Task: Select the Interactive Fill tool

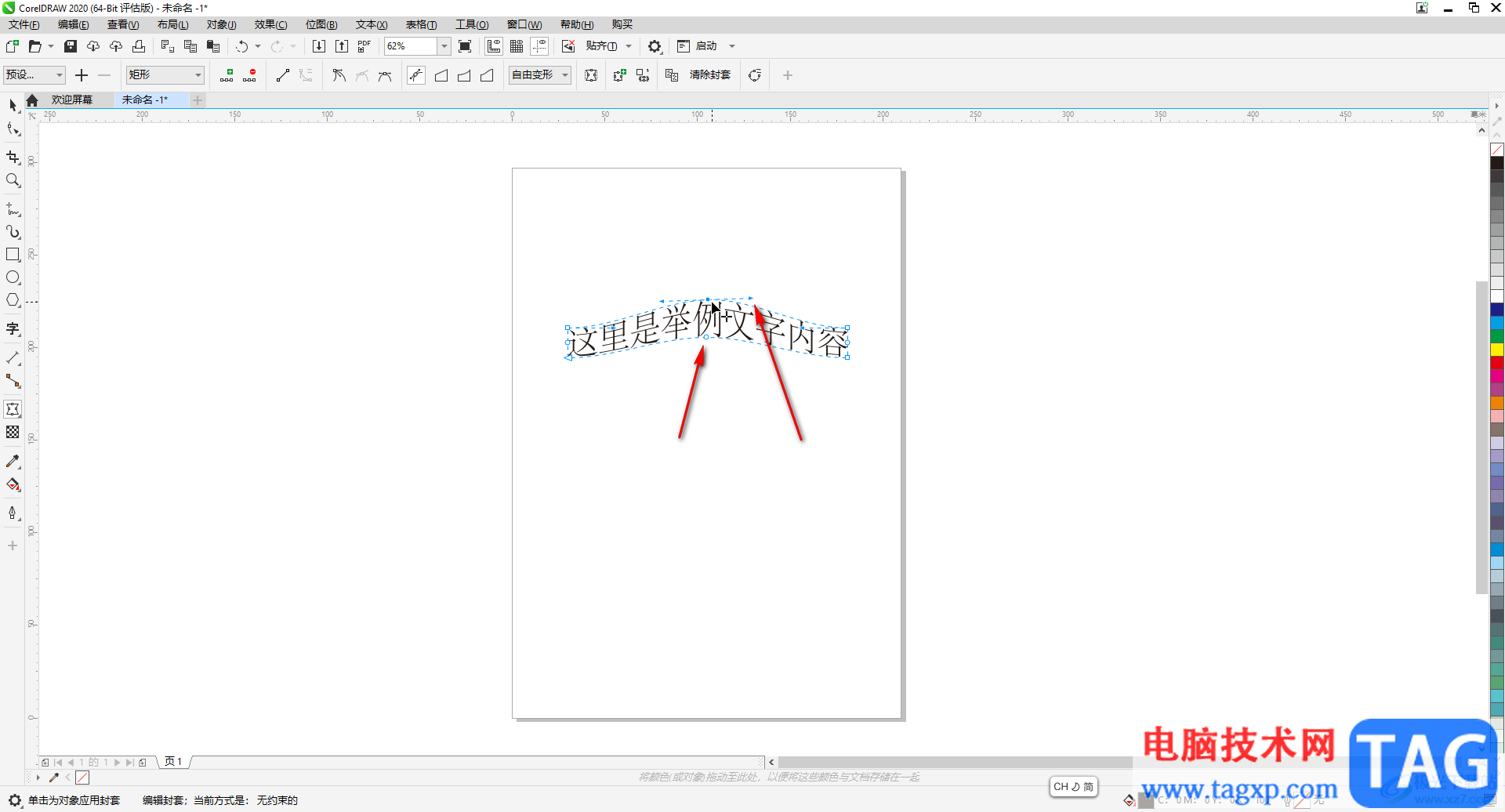Action: coord(13,484)
